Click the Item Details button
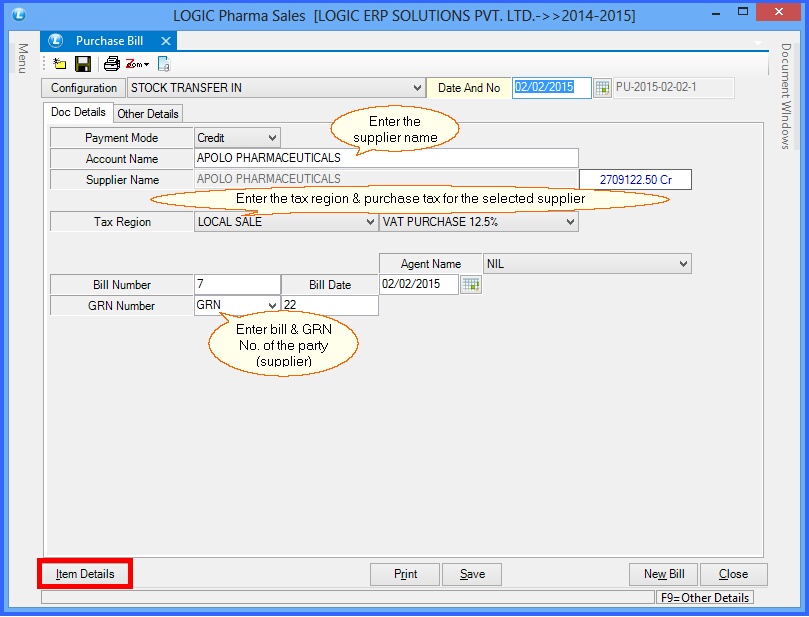The height and width of the screenshot is (617, 809). pos(85,574)
